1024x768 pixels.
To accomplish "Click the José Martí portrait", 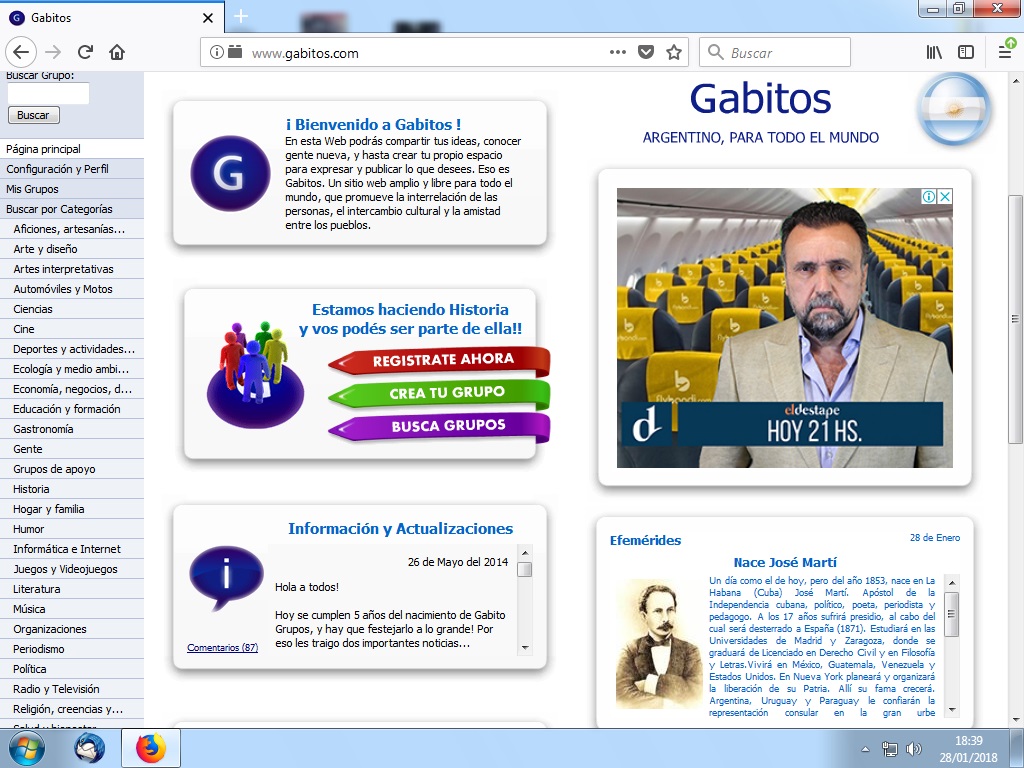I will (659, 644).
